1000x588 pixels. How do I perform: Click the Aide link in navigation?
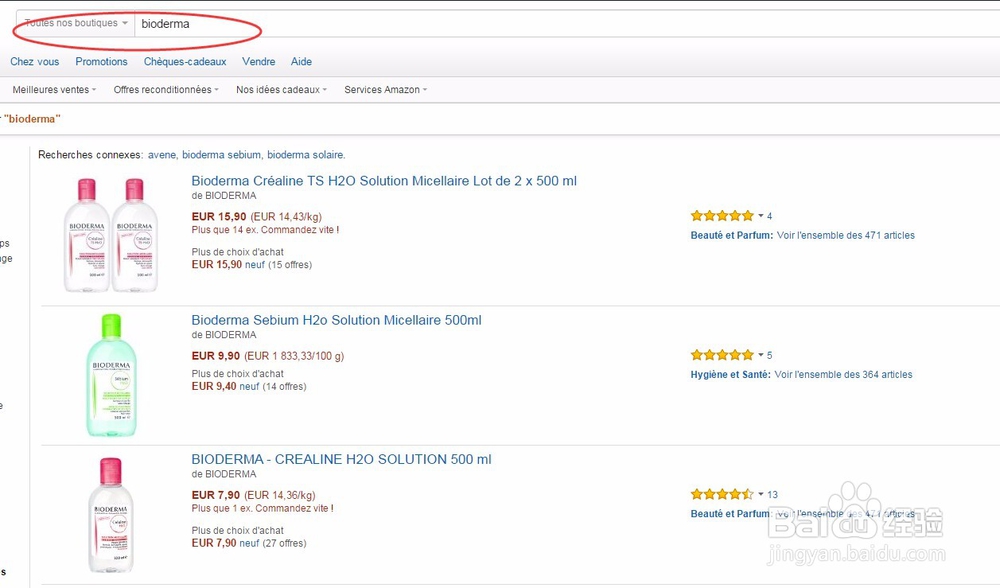coord(301,61)
